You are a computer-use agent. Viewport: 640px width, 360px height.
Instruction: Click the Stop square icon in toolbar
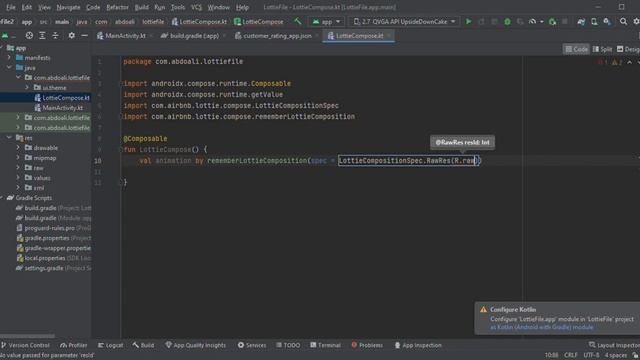click(565, 21)
